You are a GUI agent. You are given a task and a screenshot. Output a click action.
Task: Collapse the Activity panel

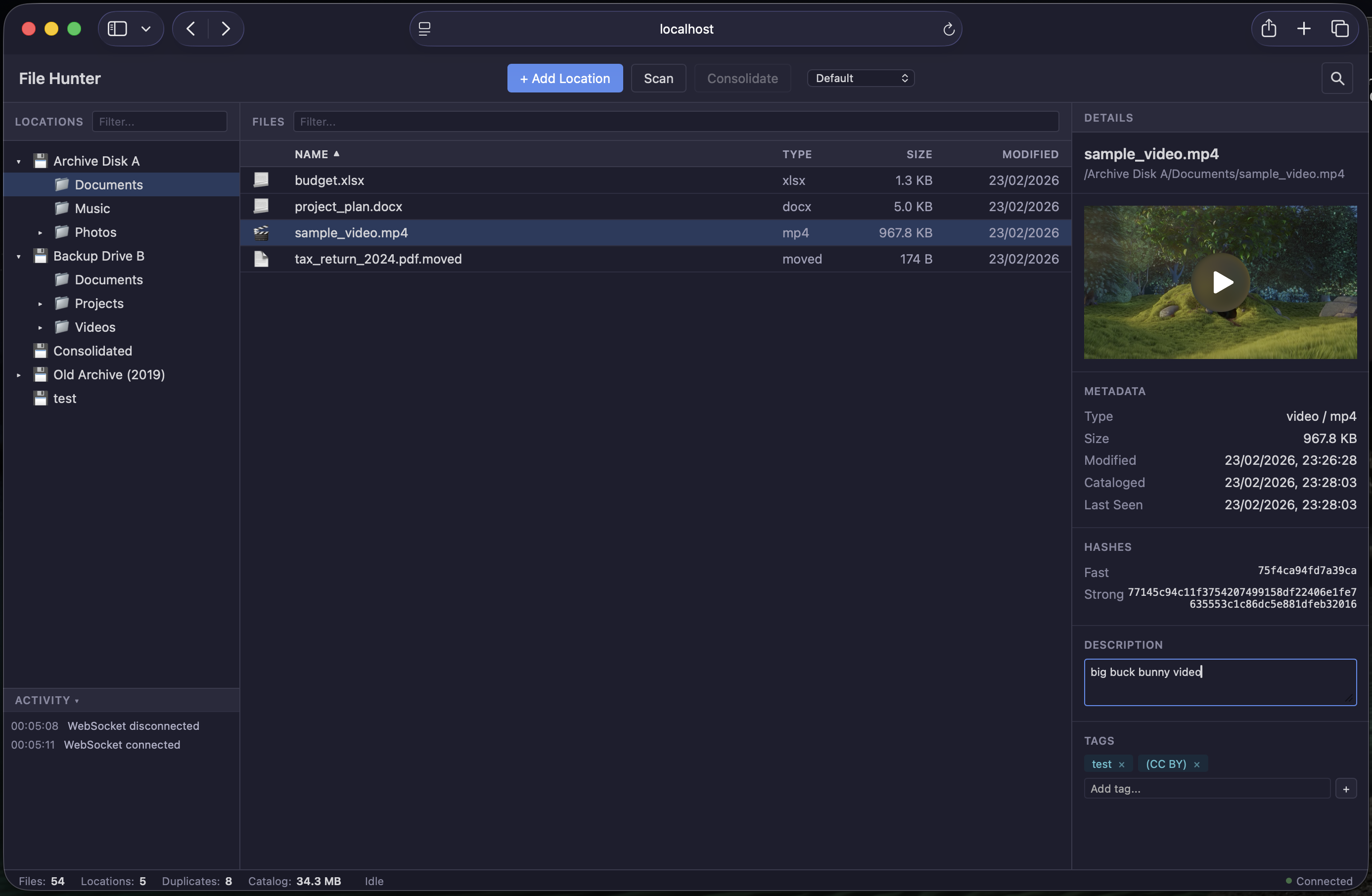click(x=78, y=701)
